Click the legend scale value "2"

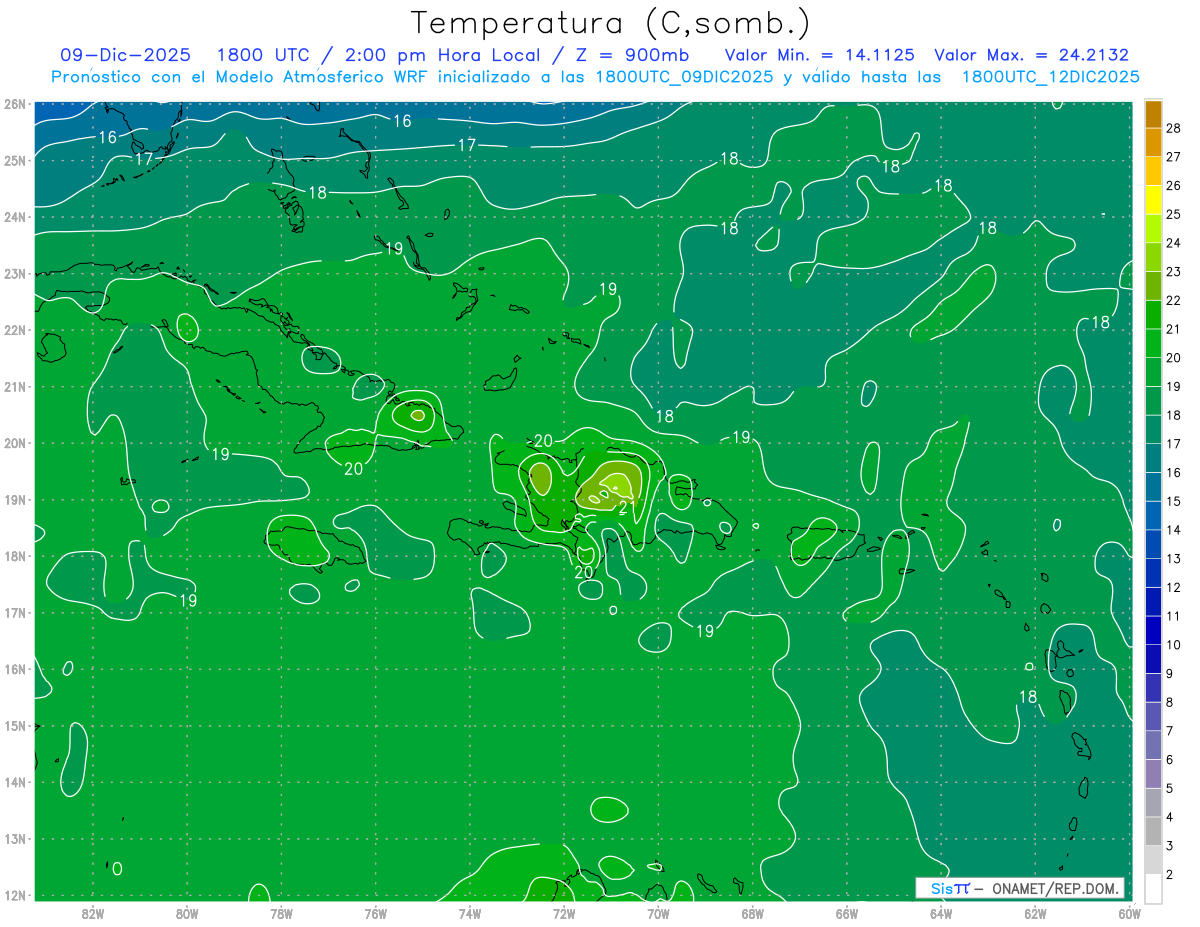[1170, 875]
